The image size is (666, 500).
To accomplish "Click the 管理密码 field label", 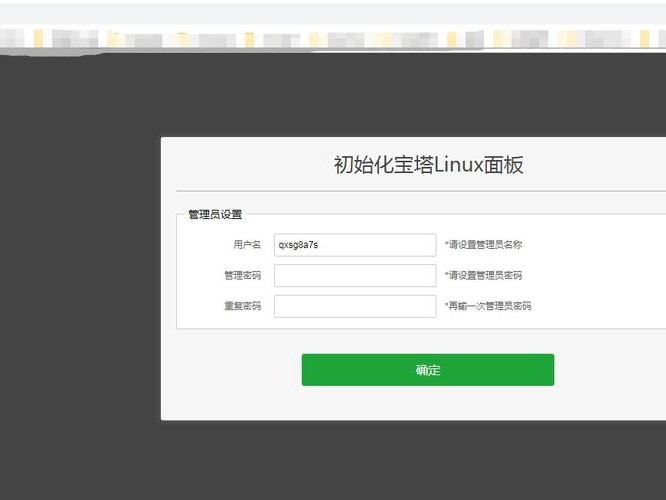I will [x=242, y=275].
